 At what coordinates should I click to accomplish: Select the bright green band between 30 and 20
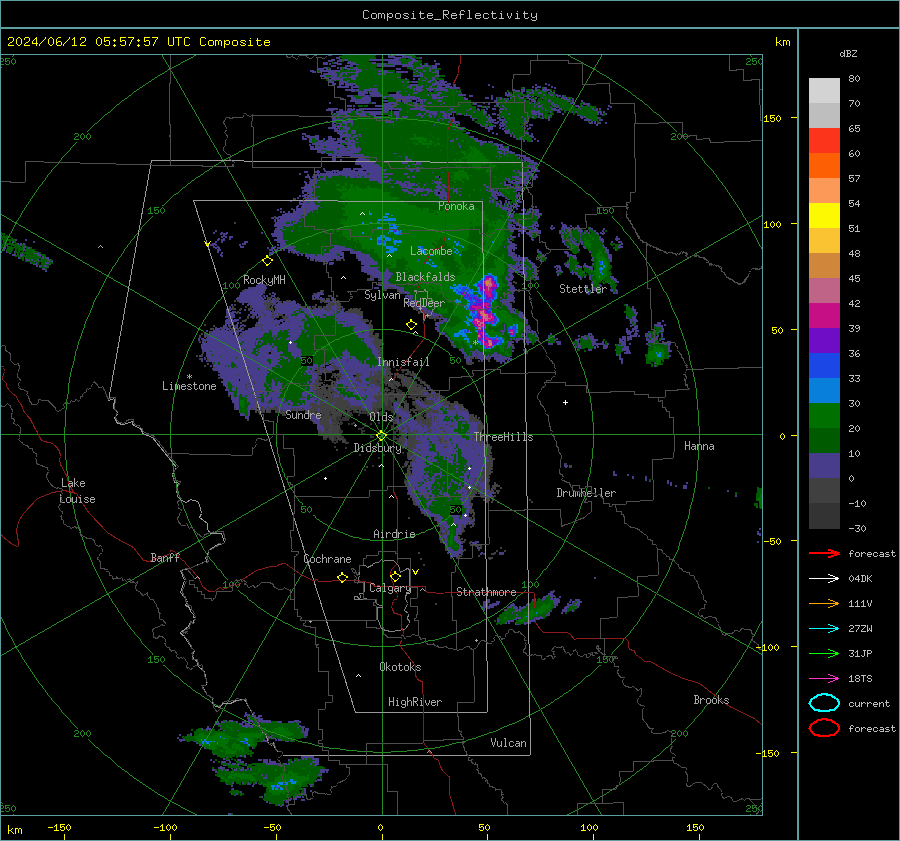pos(824,416)
